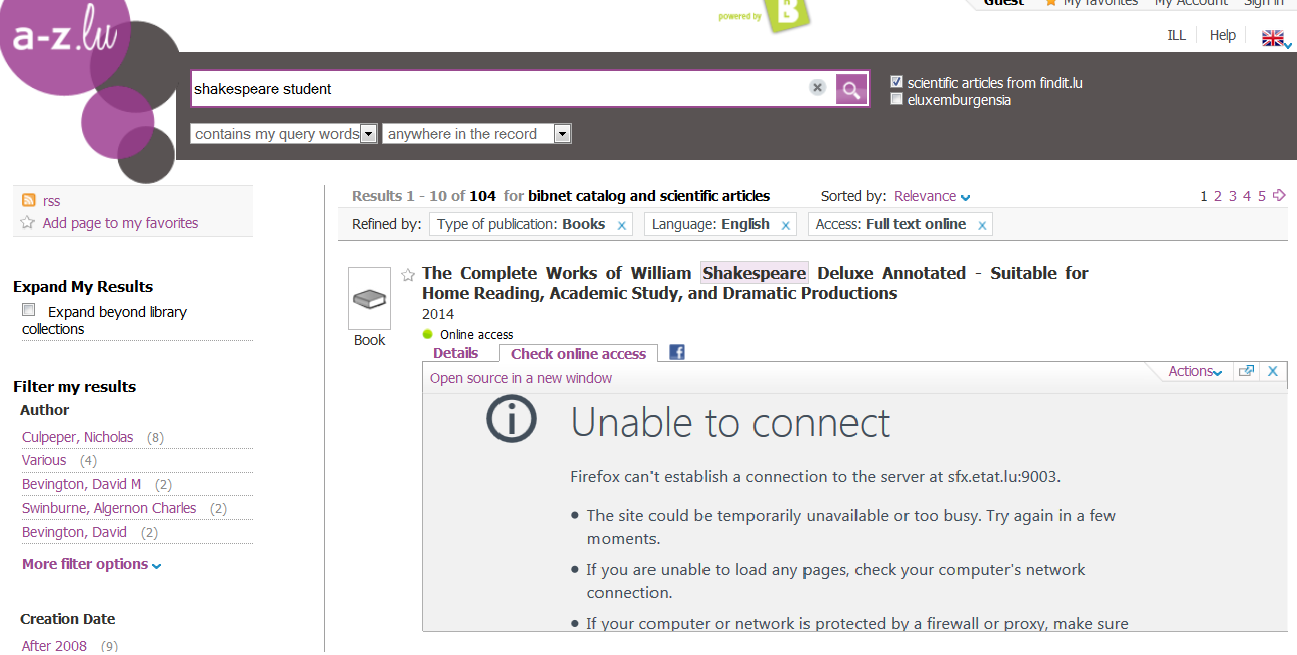Share the result on Facebook
Viewport: 1297px width, 655px height.
click(x=677, y=352)
